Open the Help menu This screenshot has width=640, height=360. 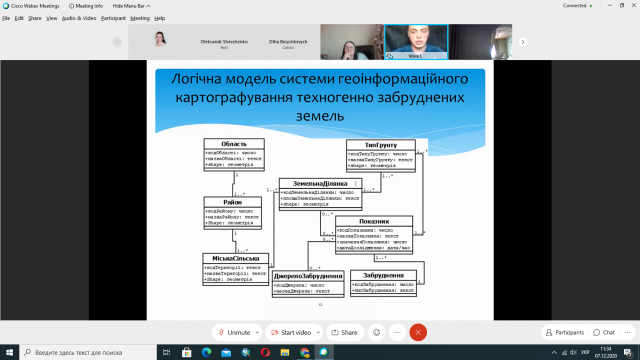click(160, 18)
